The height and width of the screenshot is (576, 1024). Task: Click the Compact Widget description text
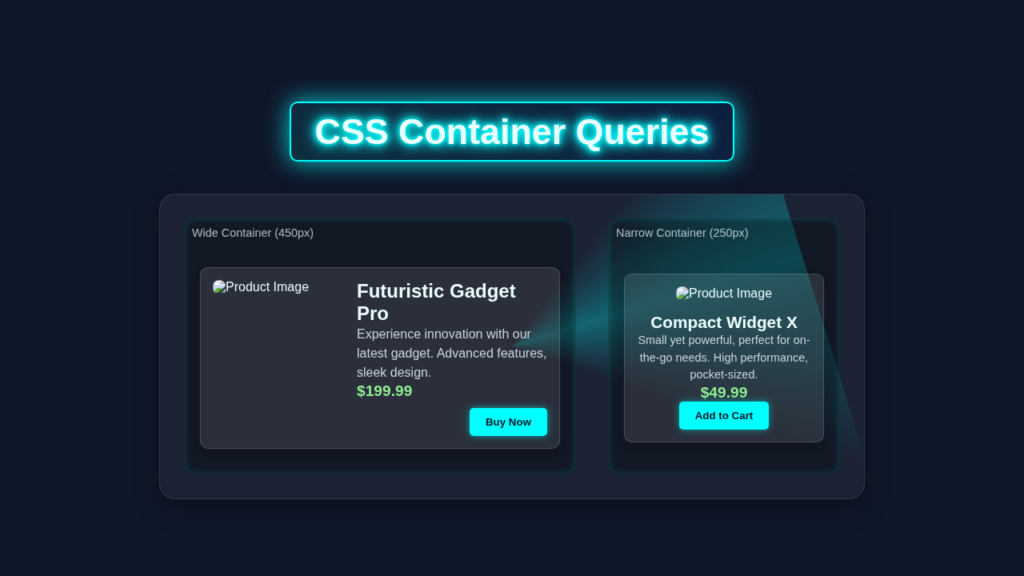724,357
